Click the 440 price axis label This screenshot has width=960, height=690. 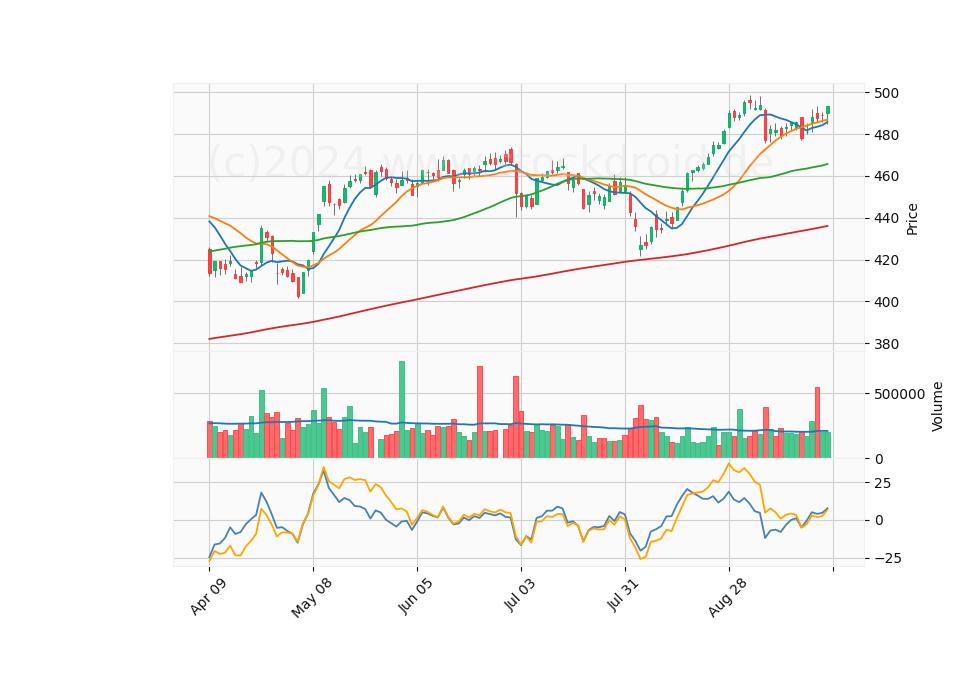pos(887,218)
